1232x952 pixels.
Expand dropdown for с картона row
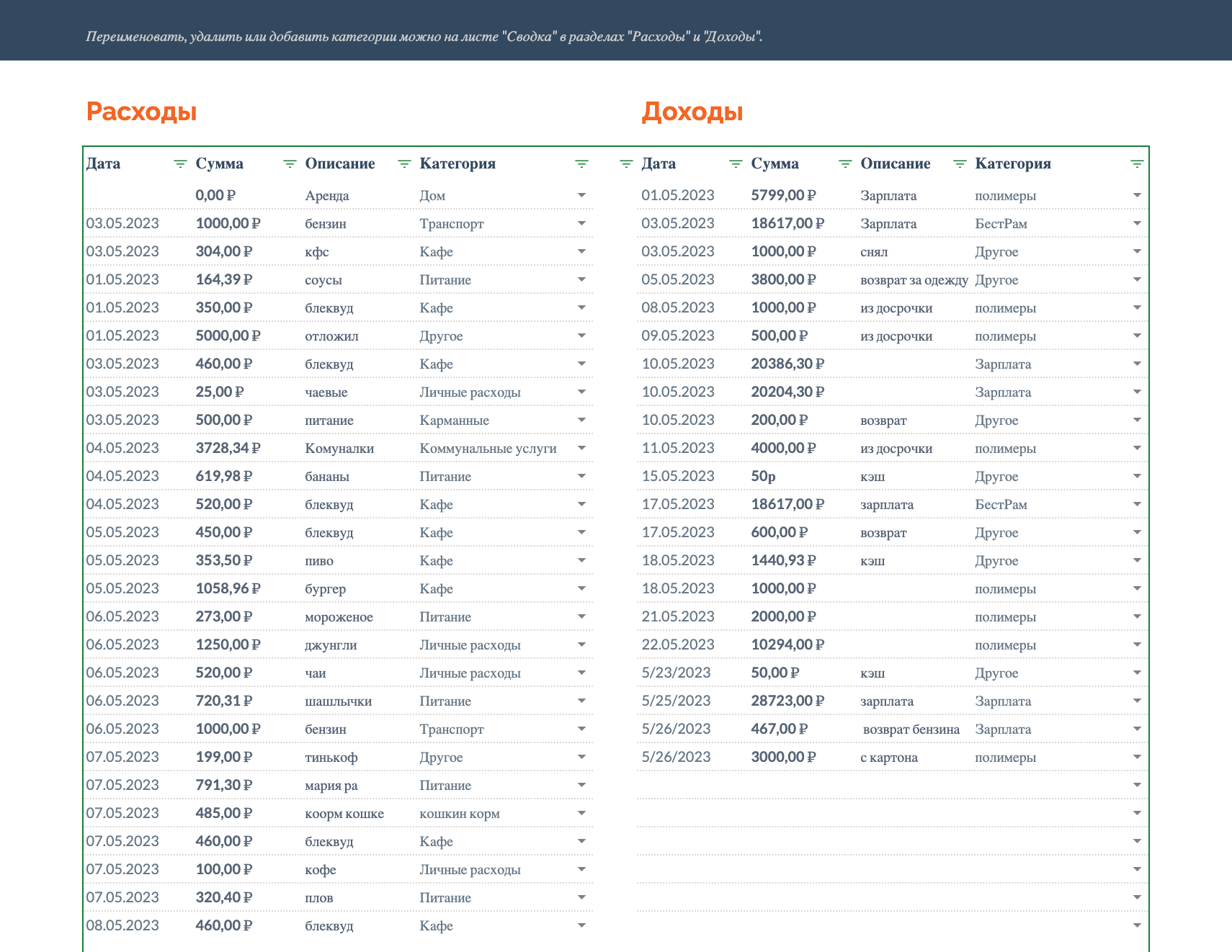1137,757
